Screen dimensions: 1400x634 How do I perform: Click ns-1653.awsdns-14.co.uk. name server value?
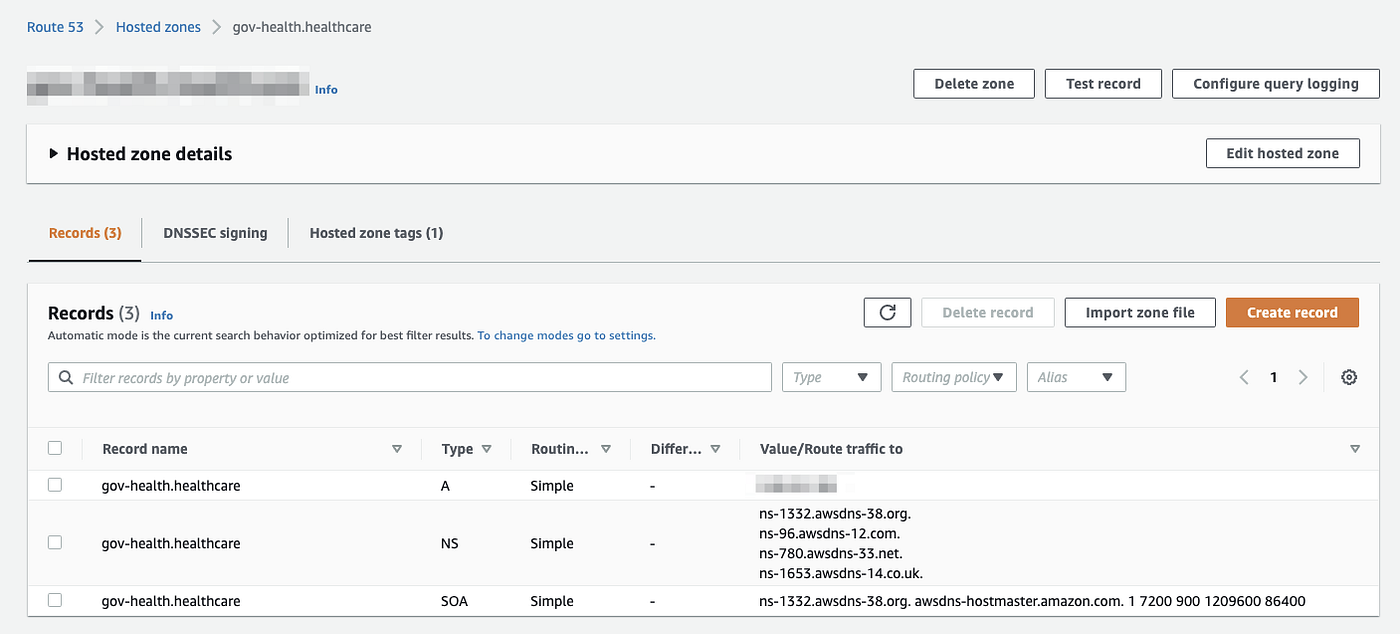tap(841, 573)
